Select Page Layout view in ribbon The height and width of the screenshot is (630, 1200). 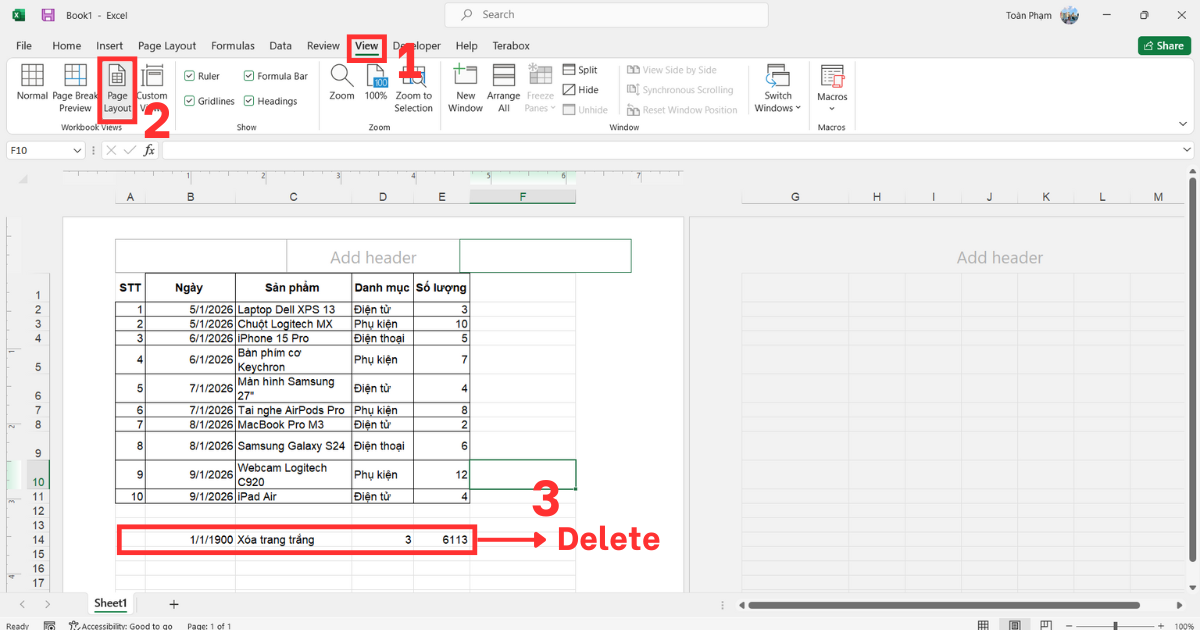117,88
